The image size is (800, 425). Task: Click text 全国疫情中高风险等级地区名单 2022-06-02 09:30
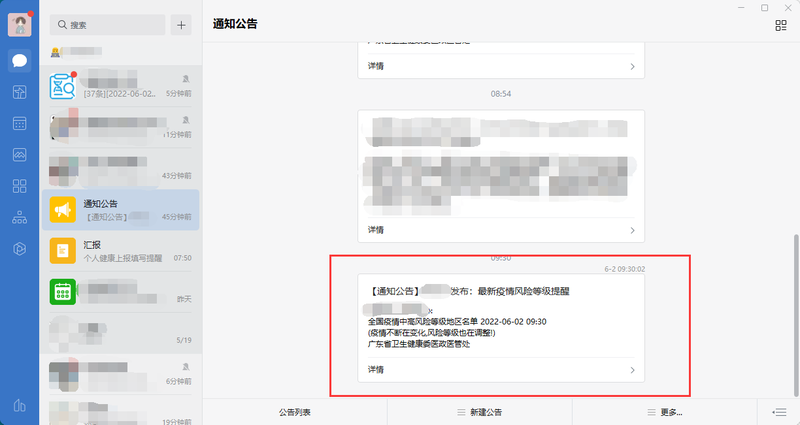tap(457, 321)
